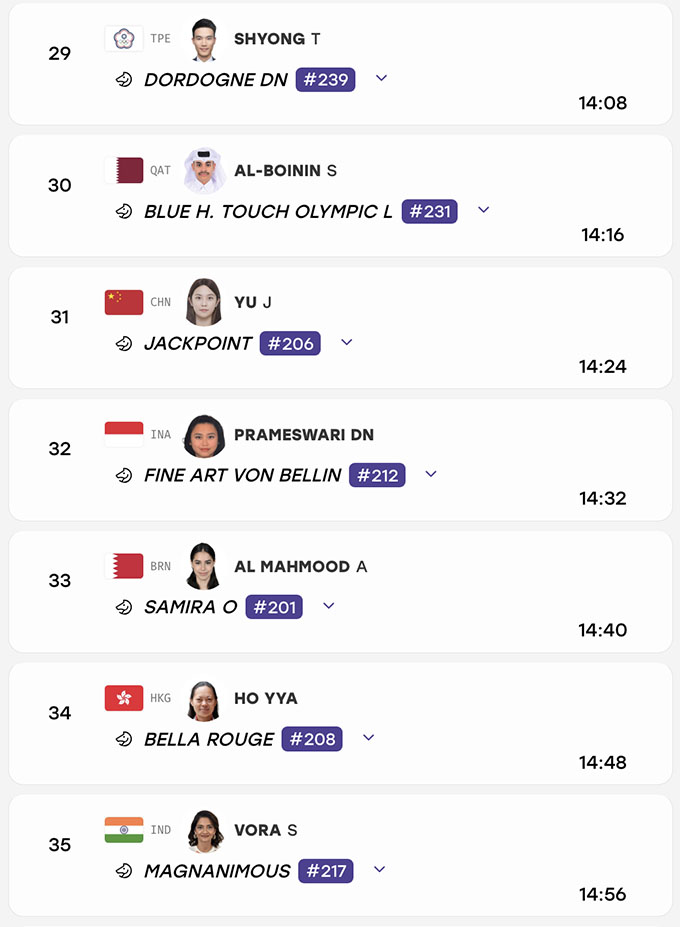Image resolution: width=680 pixels, height=927 pixels.
Task: Click the #206 horse number badge
Action: (x=290, y=343)
